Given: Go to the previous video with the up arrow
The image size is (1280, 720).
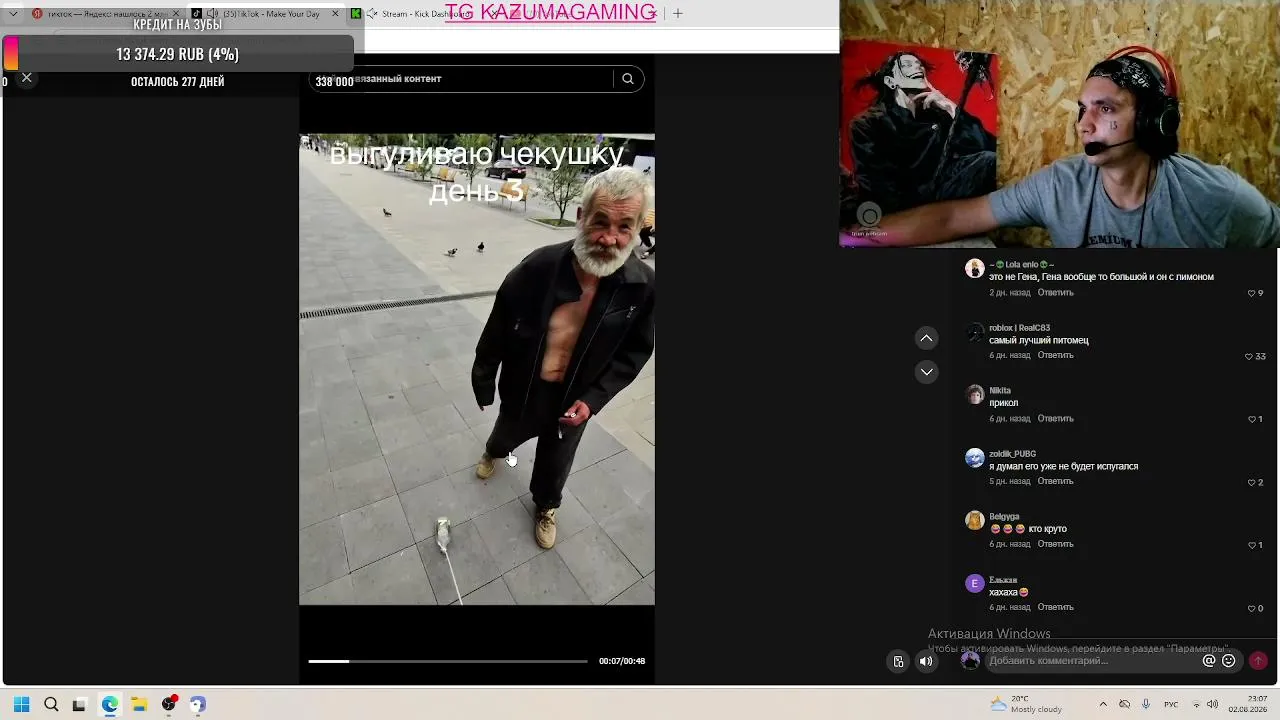Looking at the screenshot, I should [x=927, y=338].
